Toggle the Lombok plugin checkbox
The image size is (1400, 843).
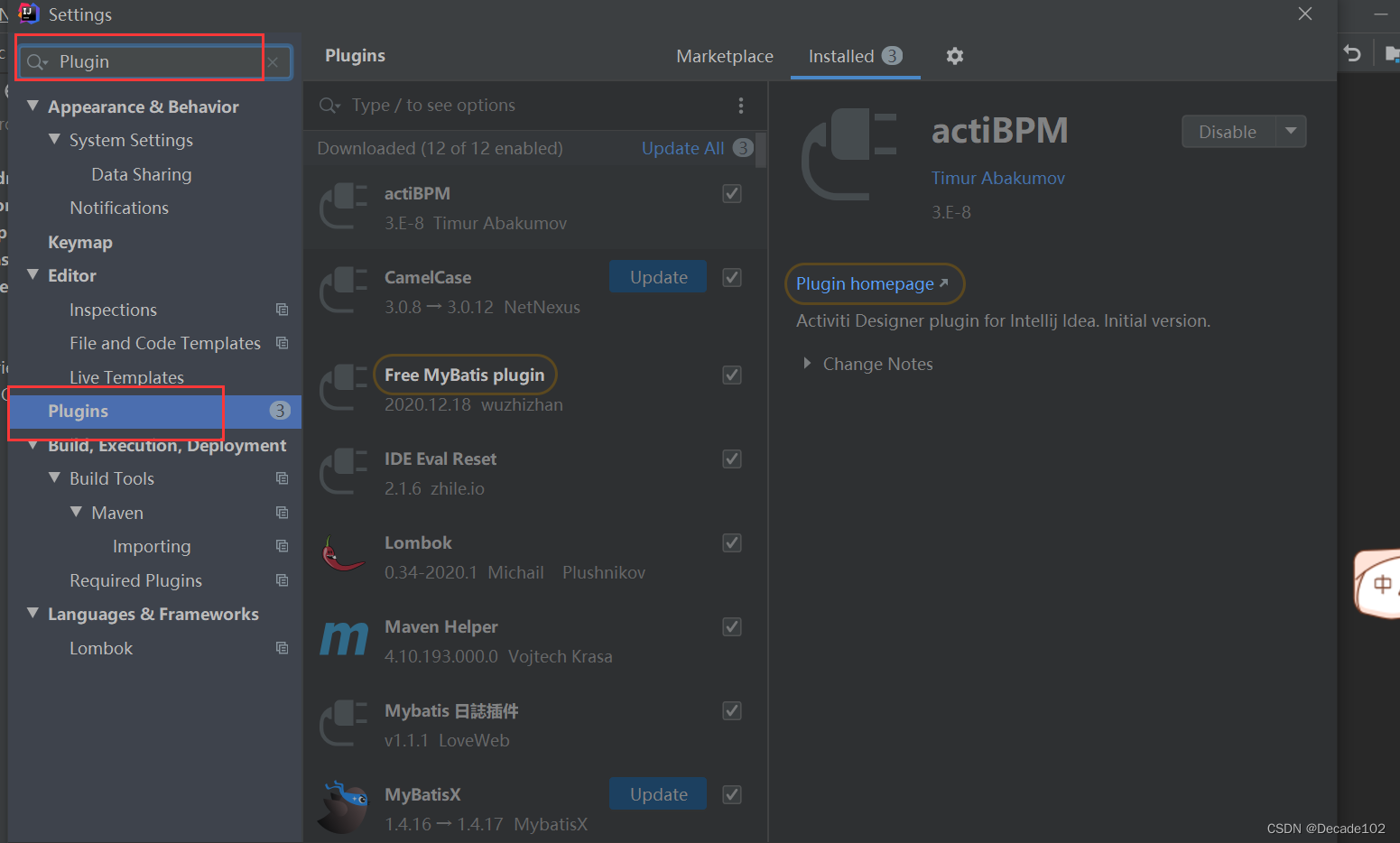click(732, 542)
